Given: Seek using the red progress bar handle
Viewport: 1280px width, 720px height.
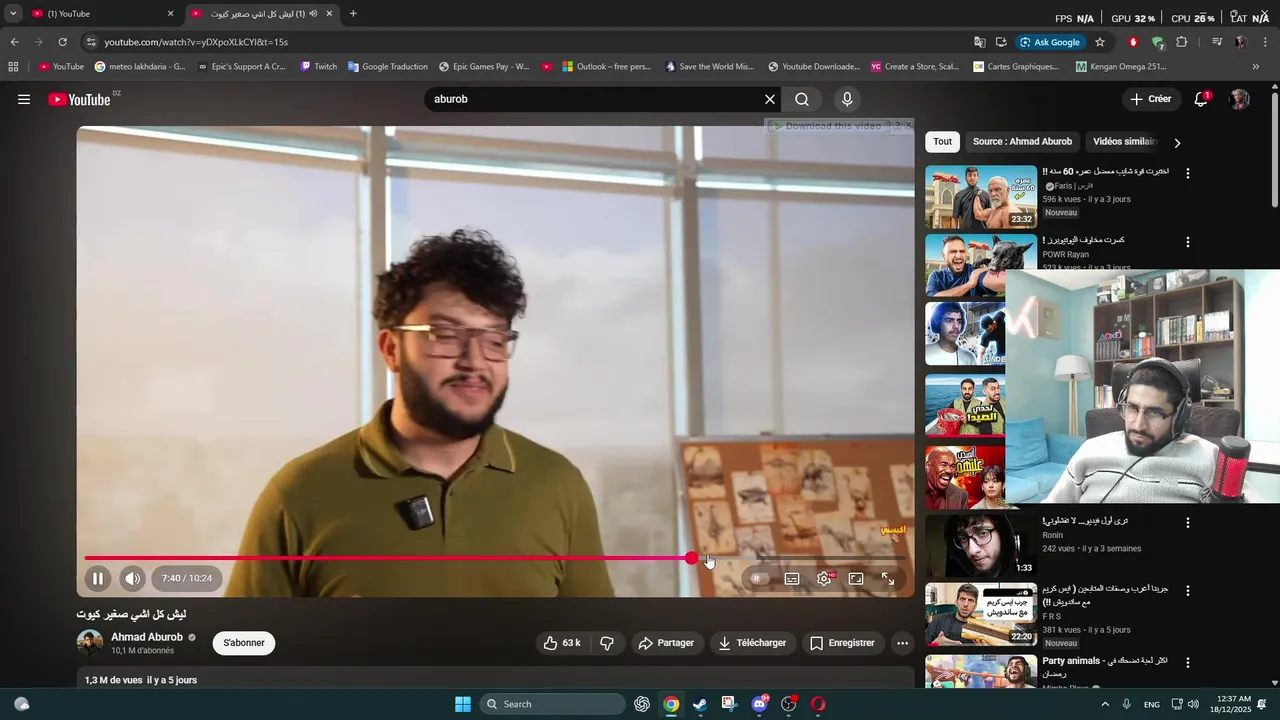Looking at the screenshot, I should coord(692,558).
